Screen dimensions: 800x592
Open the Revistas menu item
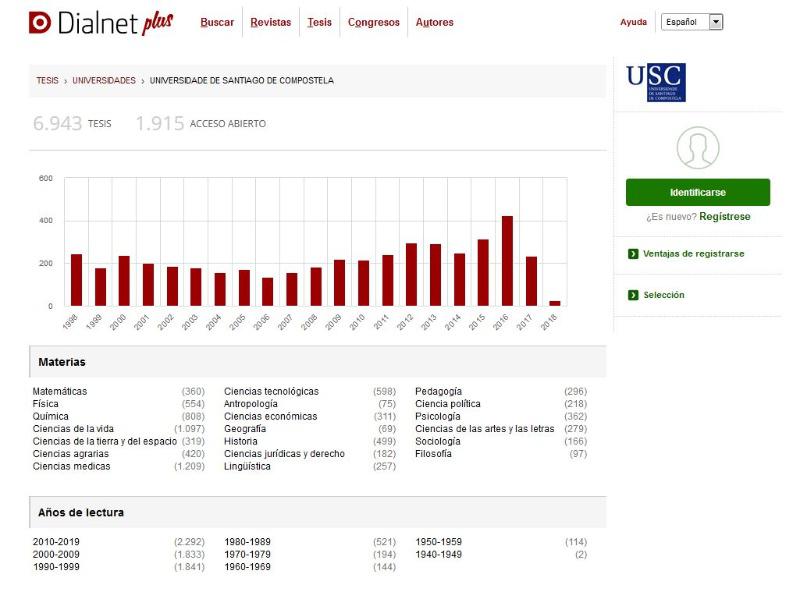pyautogui.click(x=271, y=22)
